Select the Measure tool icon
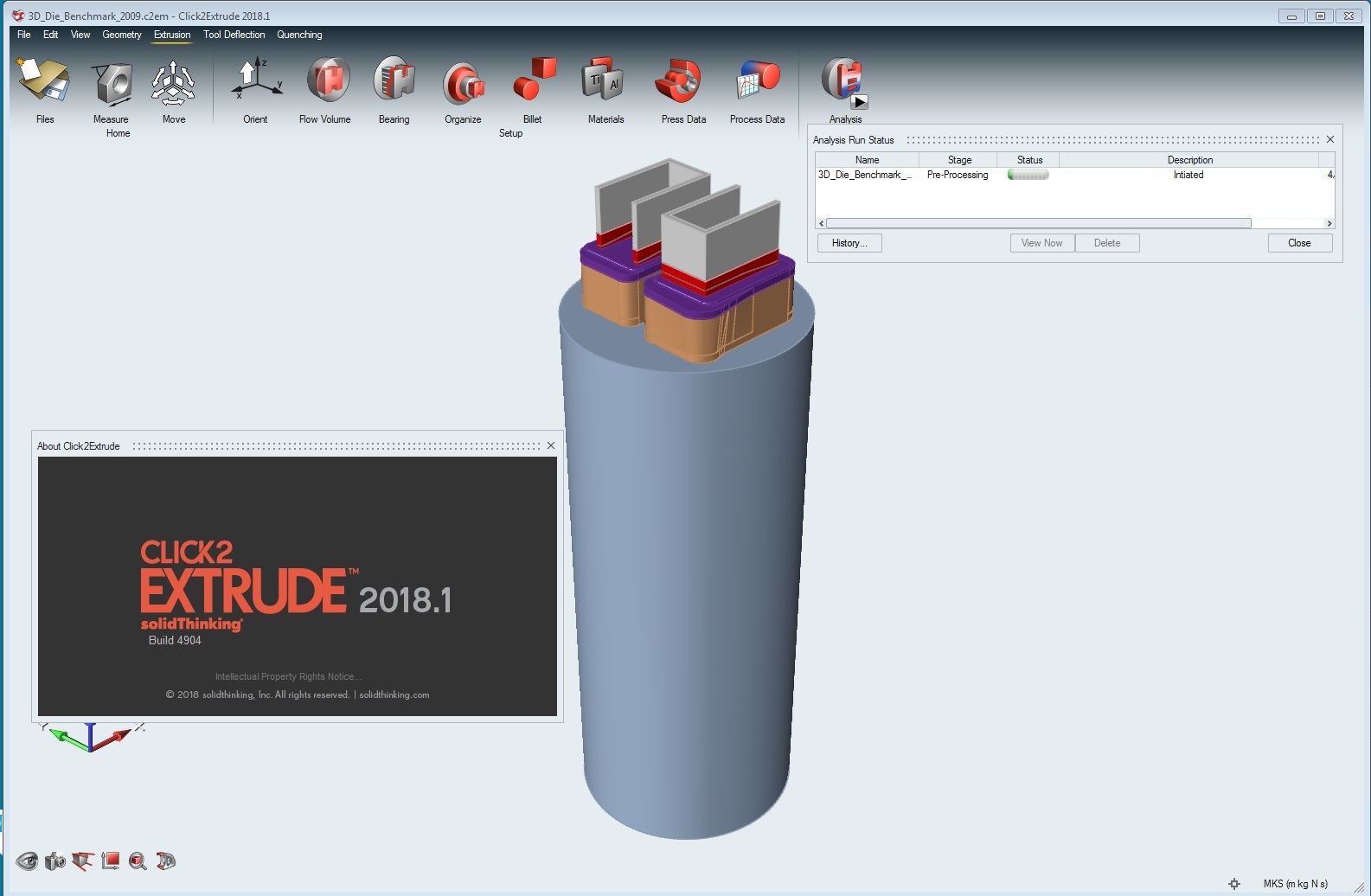The height and width of the screenshot is (896, 1371). pos(112,85)
